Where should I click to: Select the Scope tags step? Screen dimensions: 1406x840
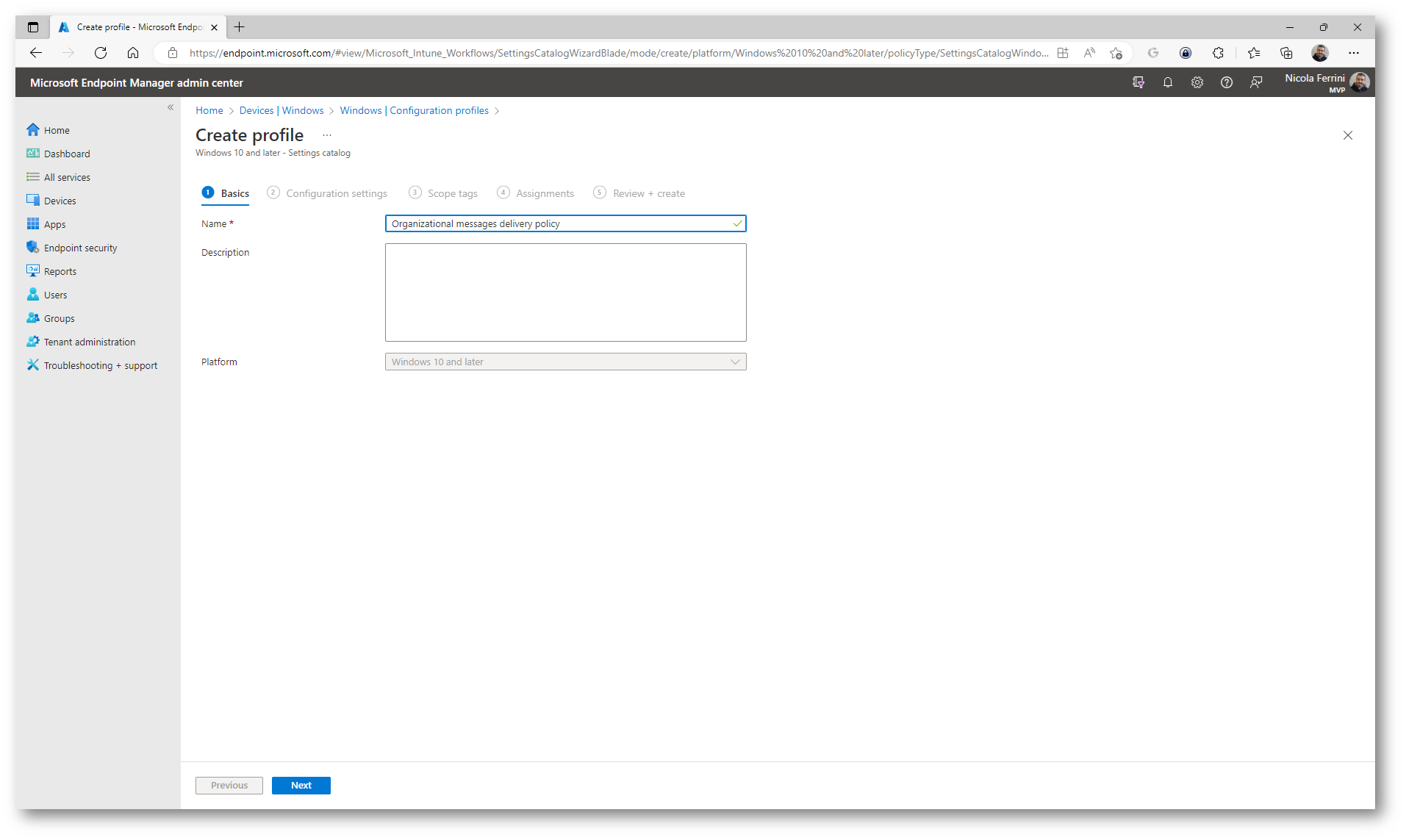(444, 193)
